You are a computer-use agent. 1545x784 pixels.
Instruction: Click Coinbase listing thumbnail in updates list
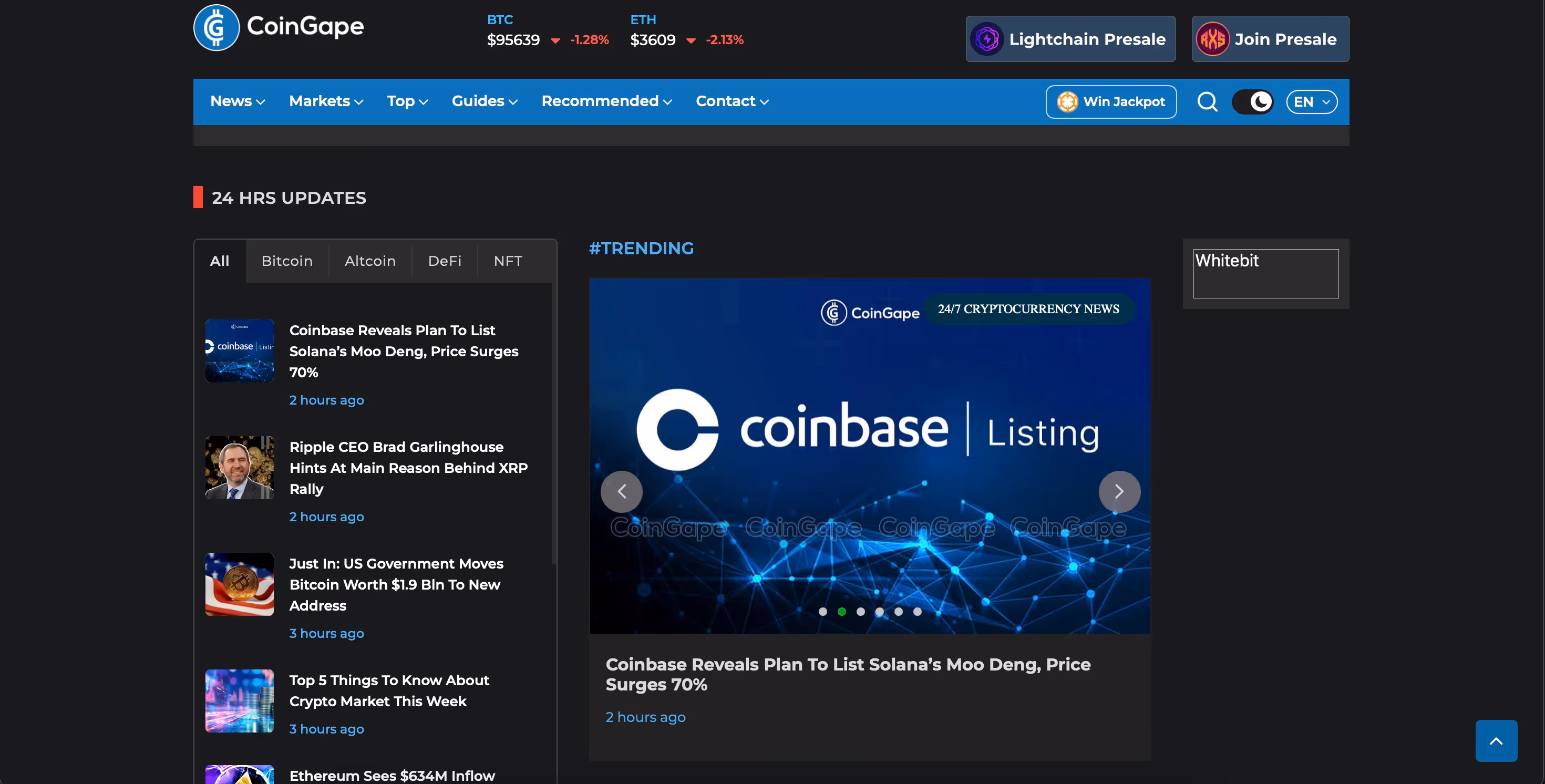[x=239, y=351]
